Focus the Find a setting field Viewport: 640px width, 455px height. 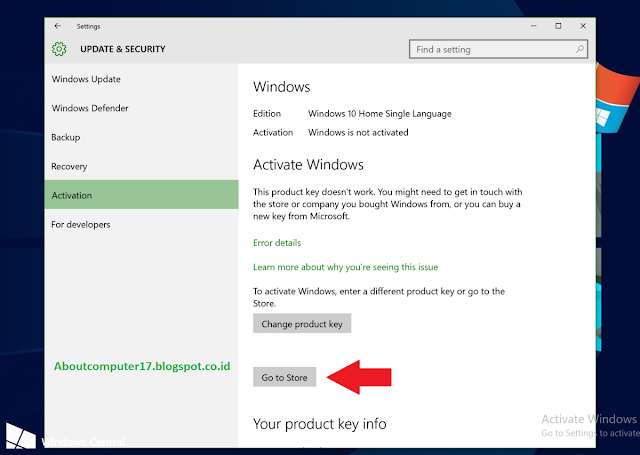coord(498,49)
